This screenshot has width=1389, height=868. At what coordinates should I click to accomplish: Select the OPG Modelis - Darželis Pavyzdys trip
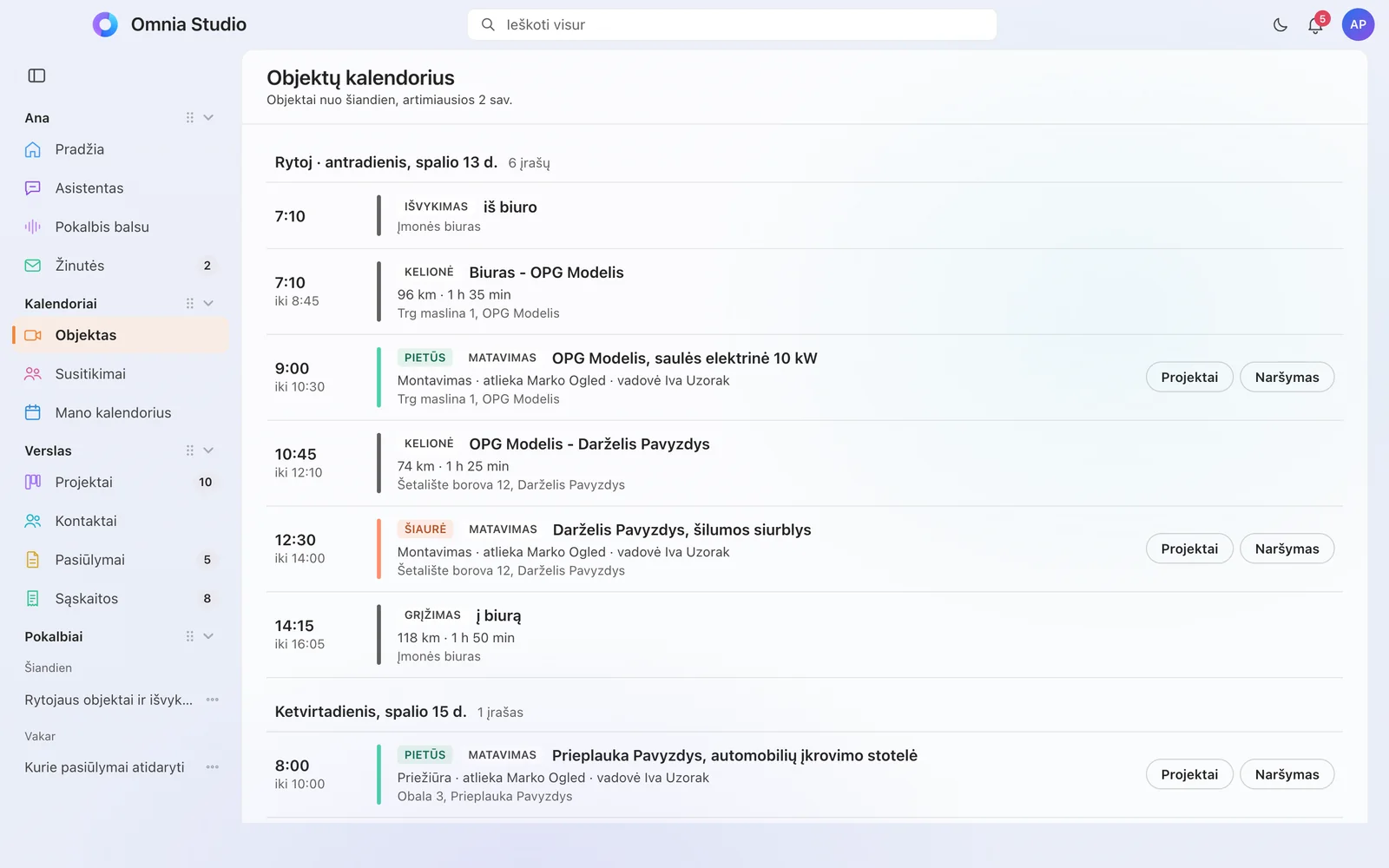[804, 464]
